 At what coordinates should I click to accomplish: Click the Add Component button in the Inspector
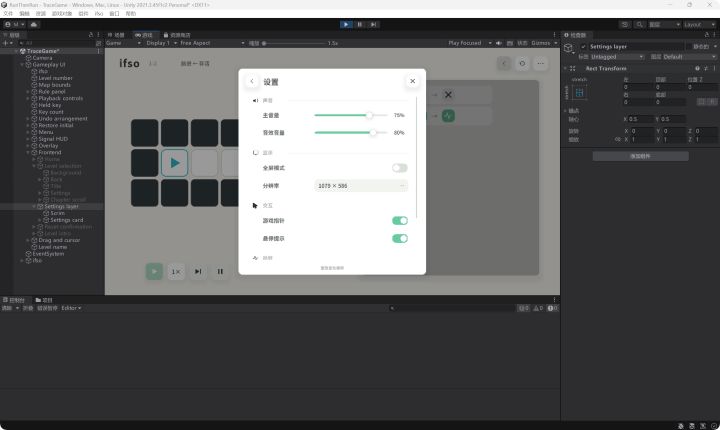click(x=641, y=156)
